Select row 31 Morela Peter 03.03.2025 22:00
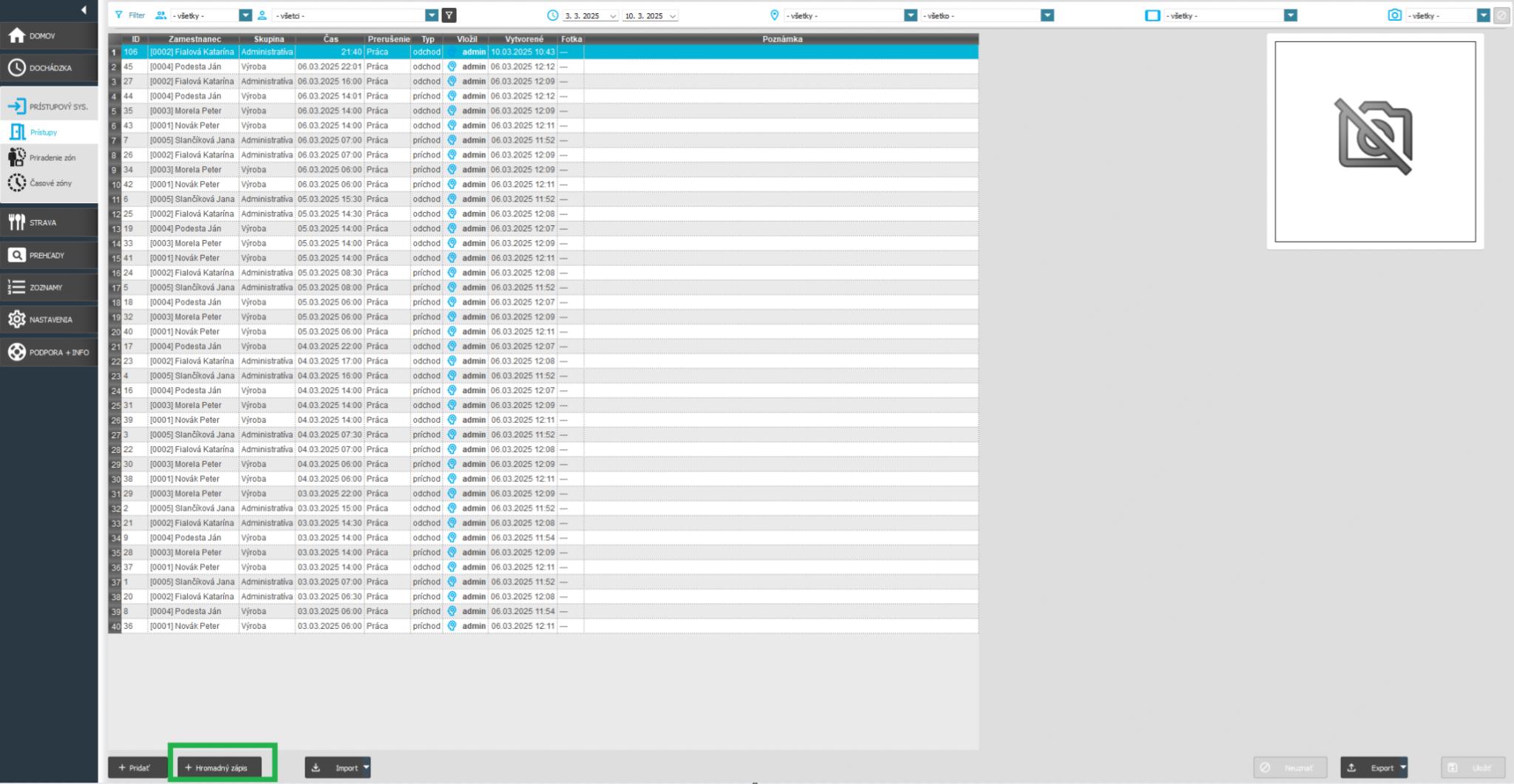This screenshot has height=784, width=1514. click(543, 494)
